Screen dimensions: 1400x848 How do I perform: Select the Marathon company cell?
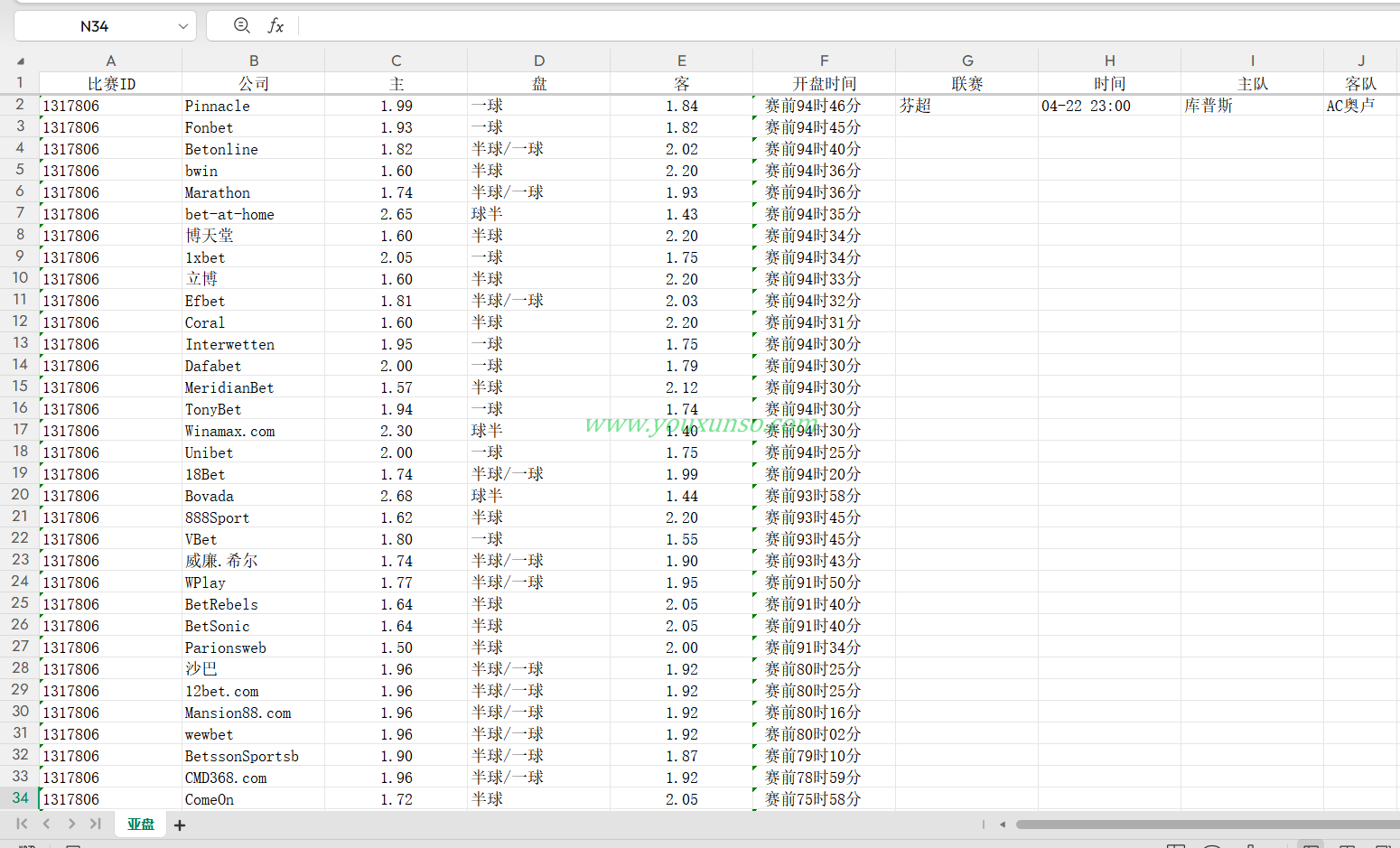click(x=254, y=192)
